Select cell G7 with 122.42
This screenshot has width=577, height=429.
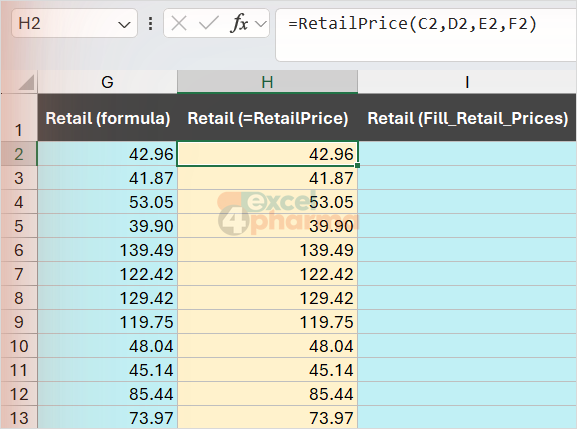point(107,274)
